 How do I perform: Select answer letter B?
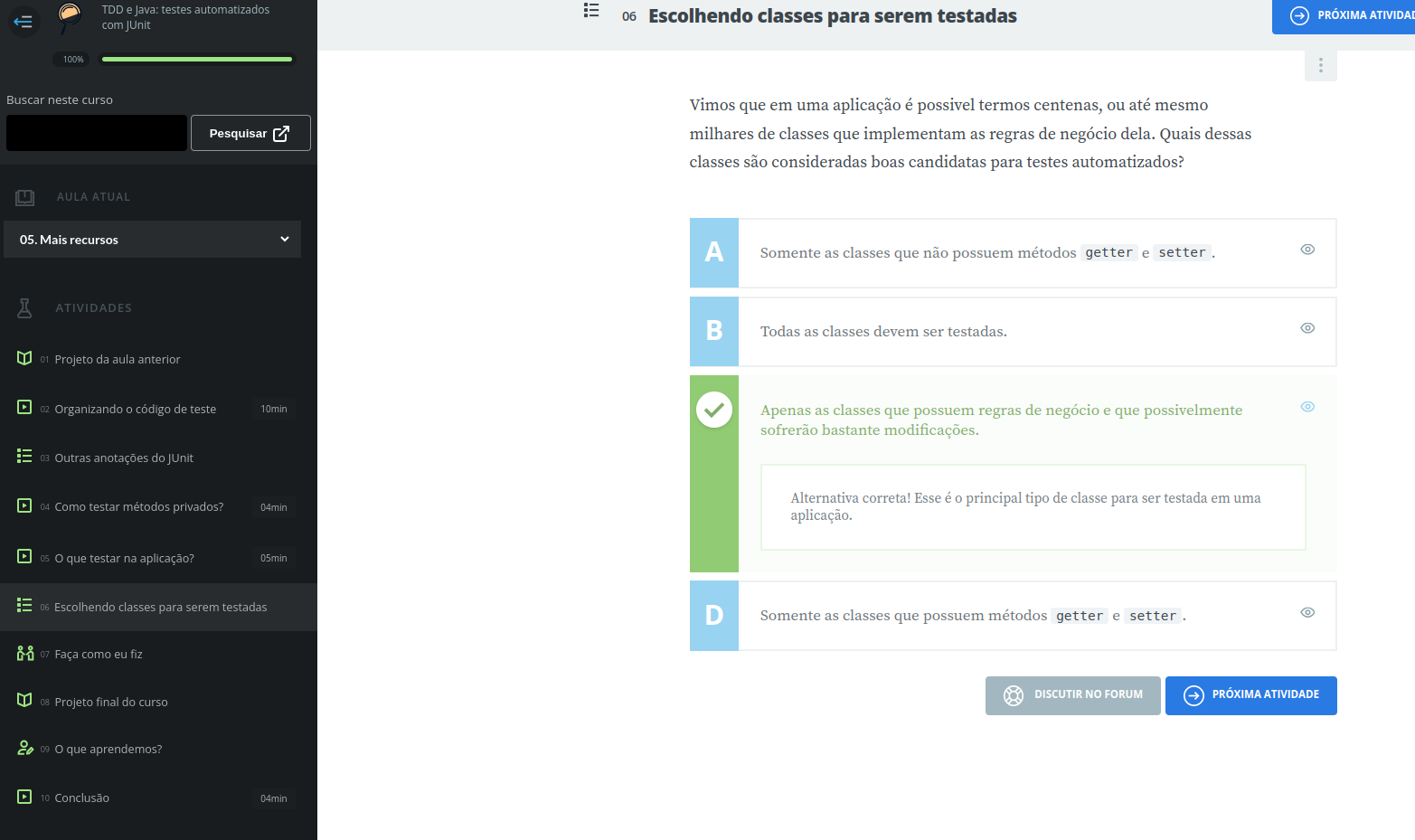tap(714, 332)
